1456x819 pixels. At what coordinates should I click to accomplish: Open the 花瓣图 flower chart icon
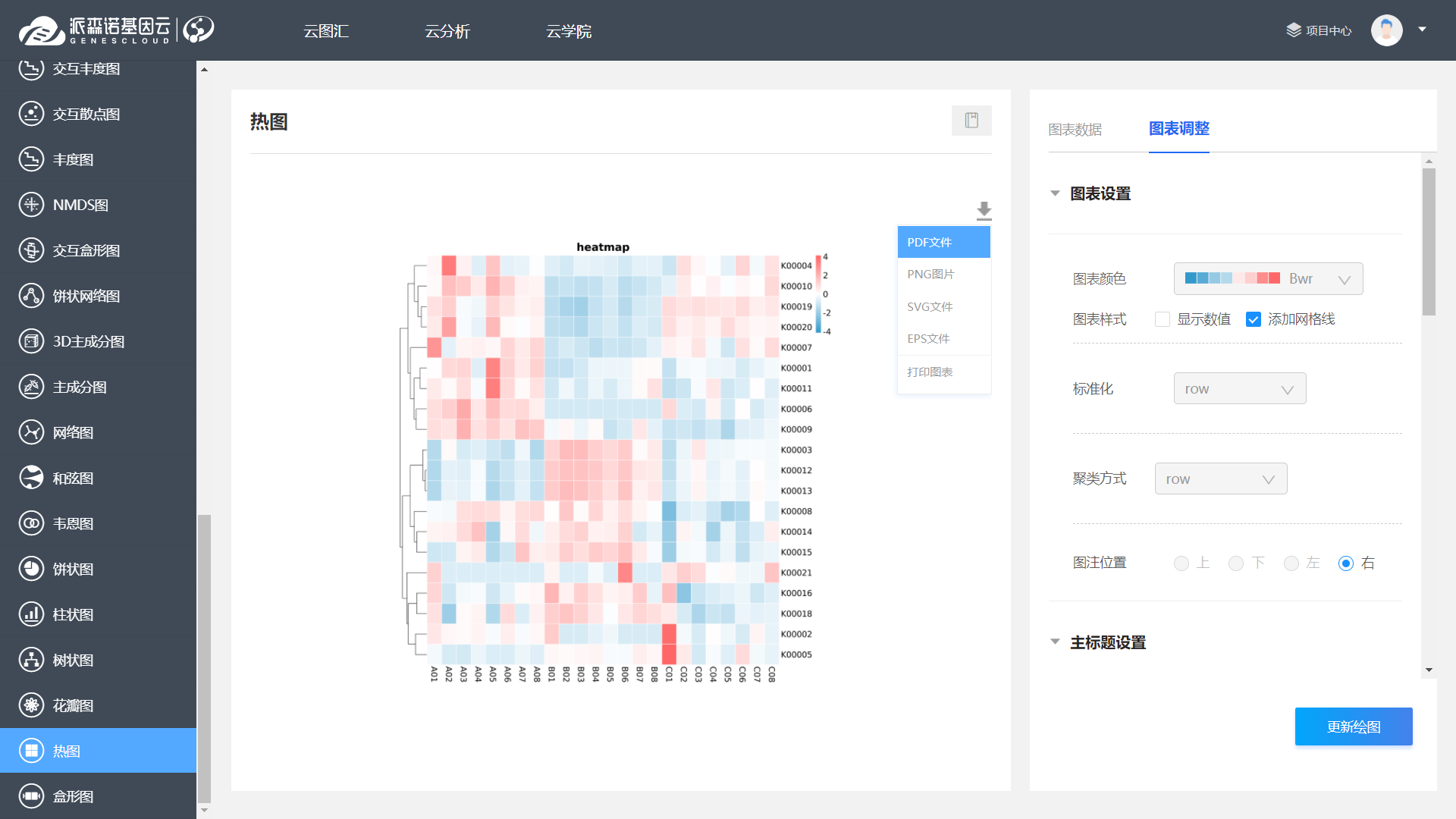[x=31, y=705]
